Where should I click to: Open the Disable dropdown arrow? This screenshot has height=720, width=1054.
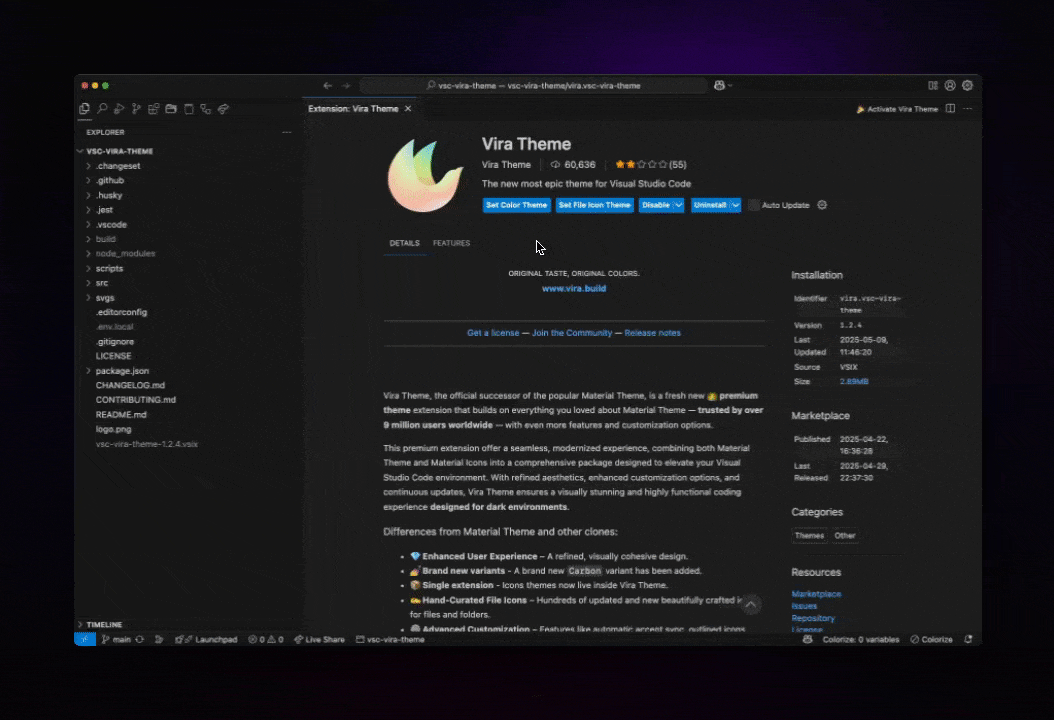click(679, 205)
